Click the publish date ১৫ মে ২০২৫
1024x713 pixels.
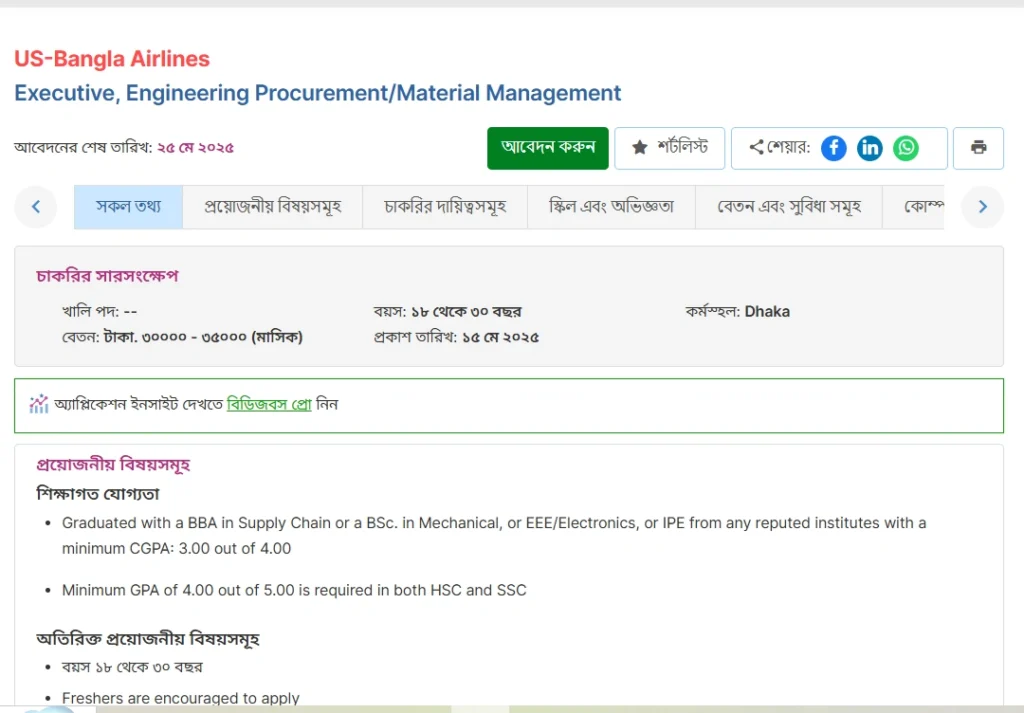[x=501, y=338]
